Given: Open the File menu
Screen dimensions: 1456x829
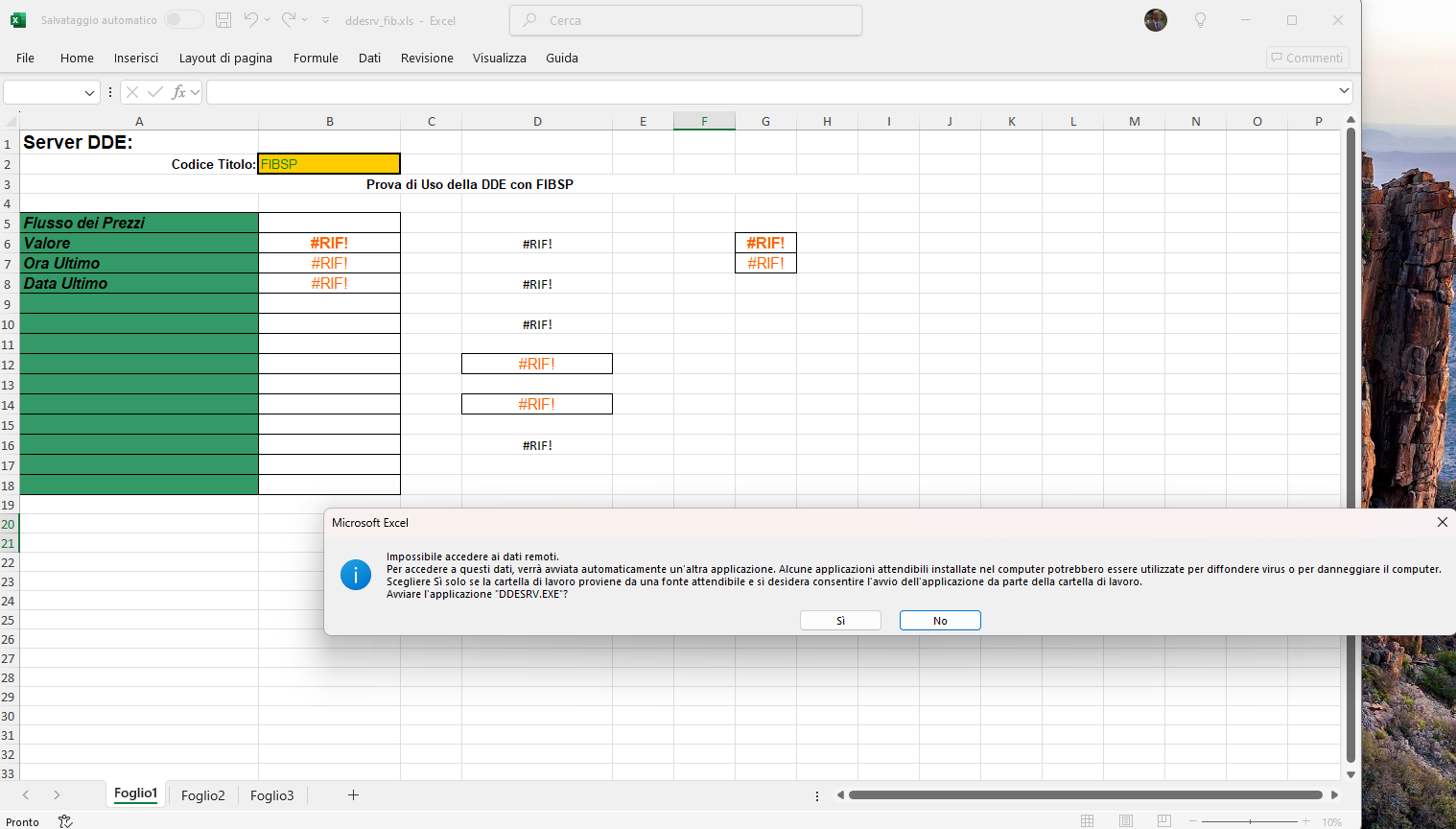Looking at the screenshot, I should coord(26,58).
